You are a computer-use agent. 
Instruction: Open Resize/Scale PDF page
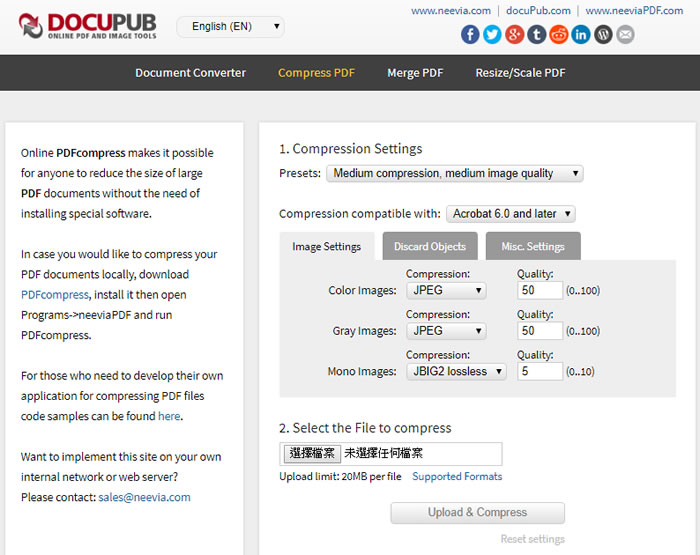click(521, 73)
